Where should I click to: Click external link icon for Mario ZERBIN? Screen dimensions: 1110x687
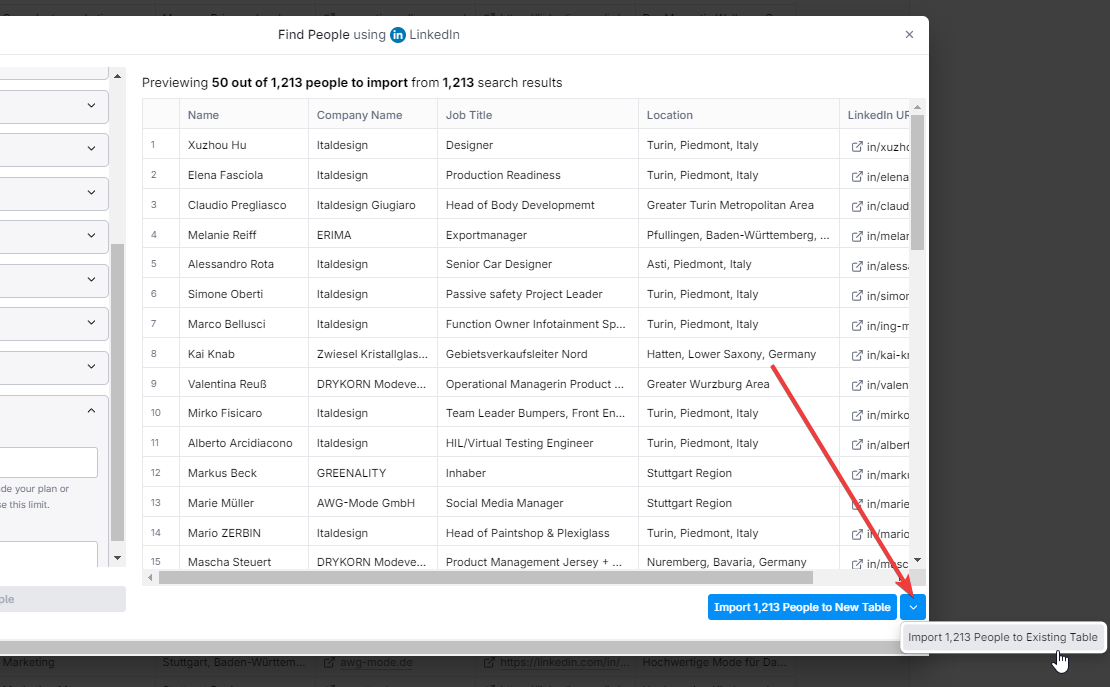856,534
